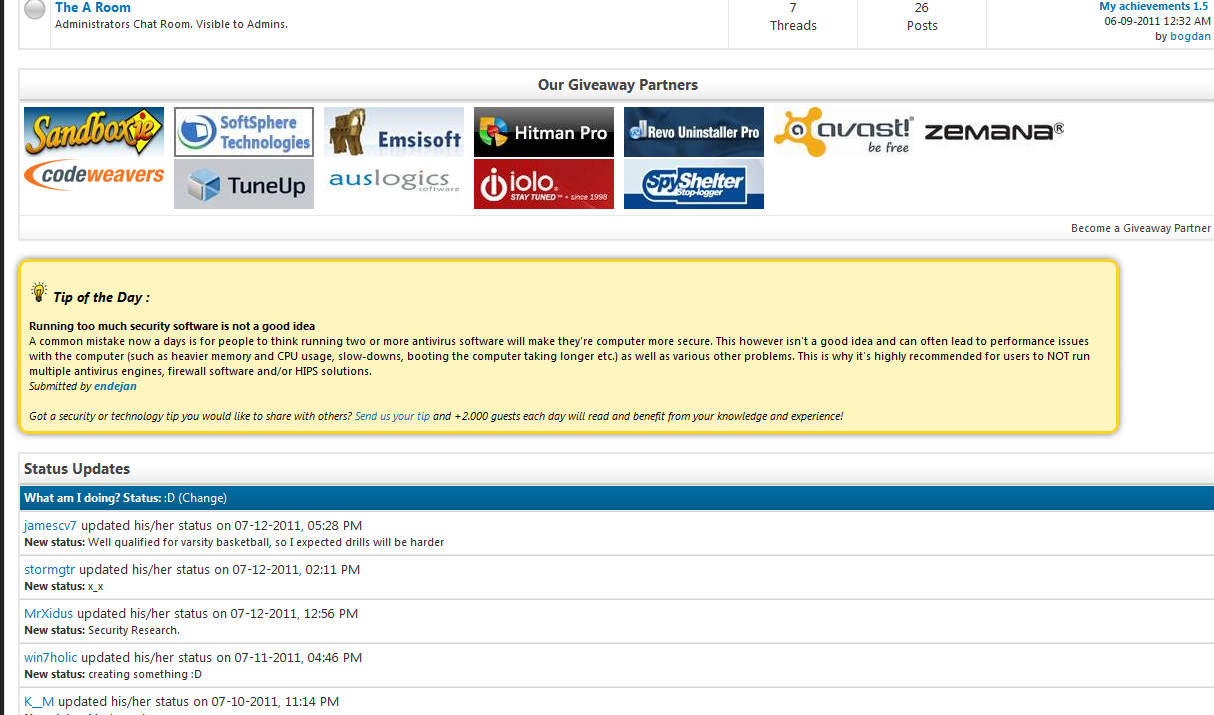Click the Tip of the Day lightbulb icon
This screenshot has height=715, width=1214.
pyautogui.click(x=39, y=292)
